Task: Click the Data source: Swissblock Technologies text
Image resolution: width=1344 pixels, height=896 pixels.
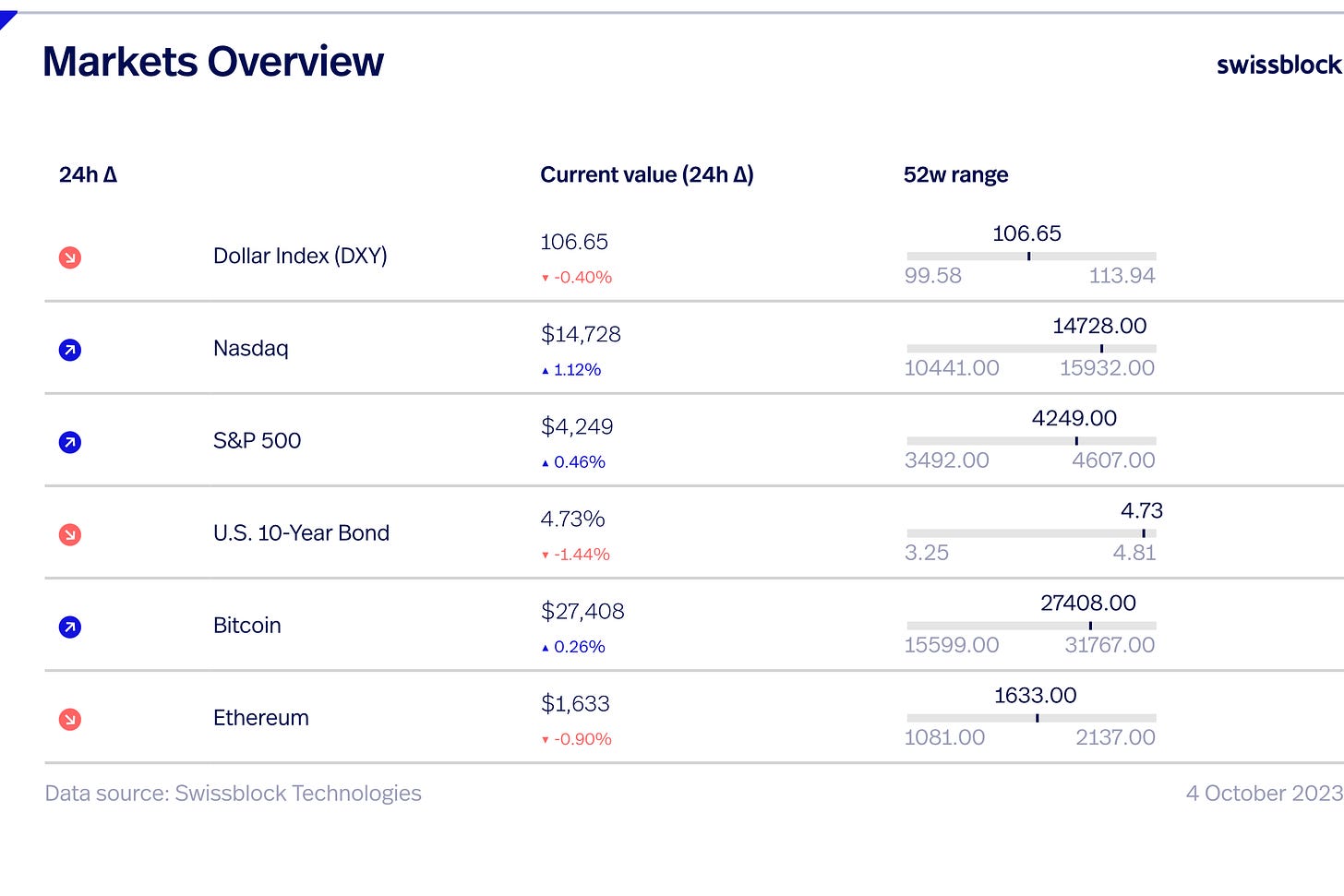Action: [234, 794]
